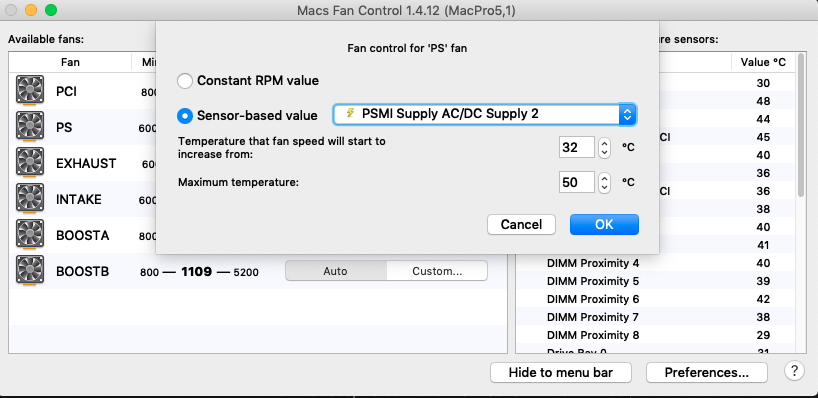Select the PS fan icon
This screenshot has width=818, height=398.
point(30,127)
